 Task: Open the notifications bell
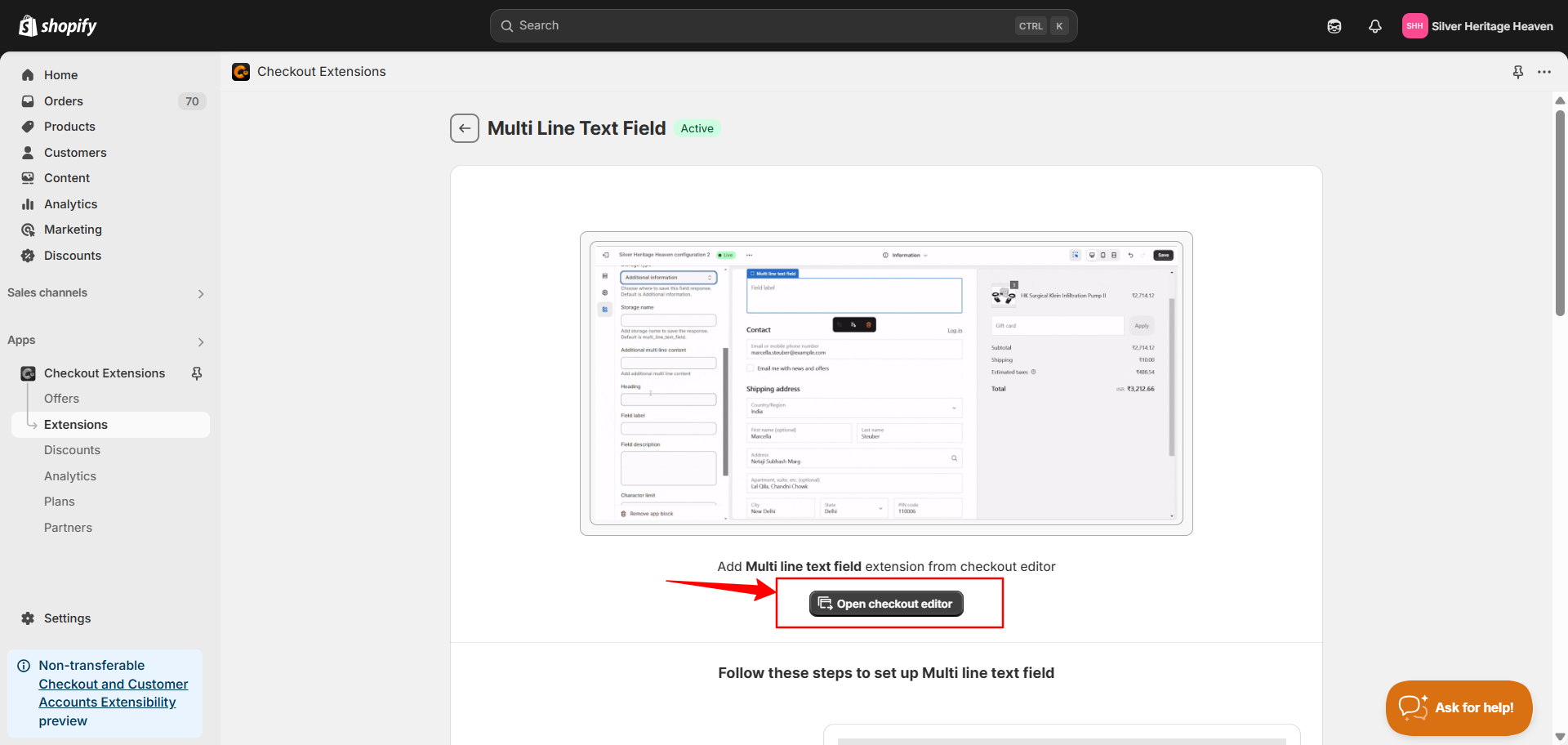coord(1375,26)
